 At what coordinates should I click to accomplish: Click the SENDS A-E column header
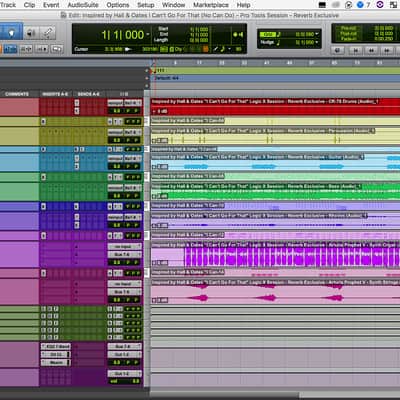pyautogui.click(x=89, y=94)
